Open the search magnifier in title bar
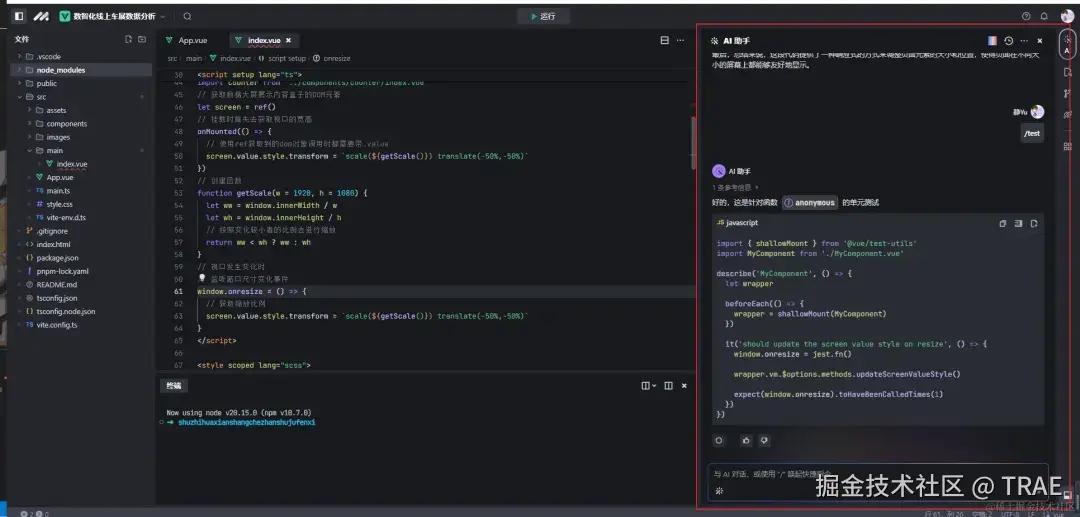This screenshot has height=517, width=1080. tap(187, 16)
